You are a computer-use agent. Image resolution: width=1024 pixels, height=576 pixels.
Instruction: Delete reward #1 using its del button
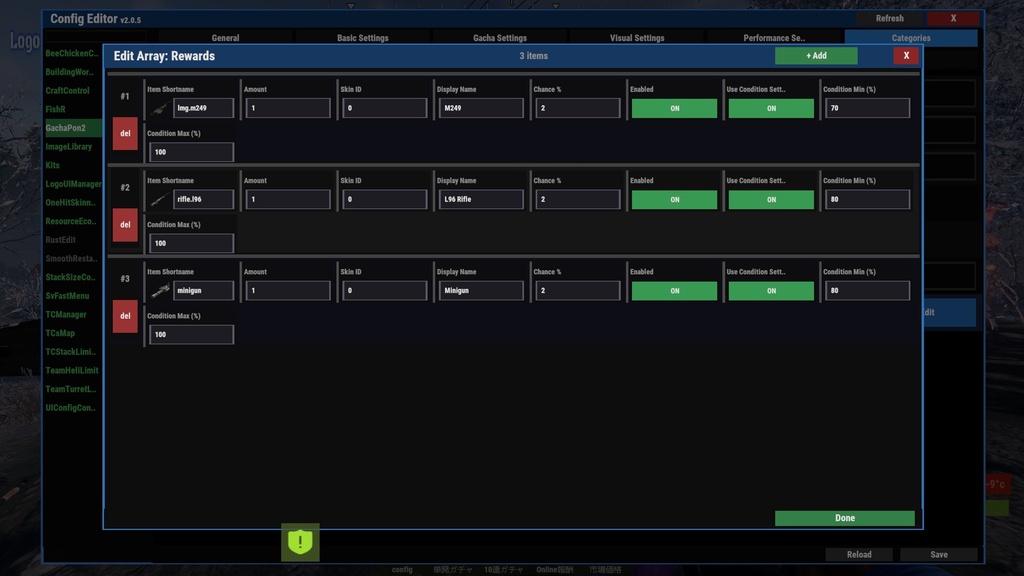click(x=124, y=134)
